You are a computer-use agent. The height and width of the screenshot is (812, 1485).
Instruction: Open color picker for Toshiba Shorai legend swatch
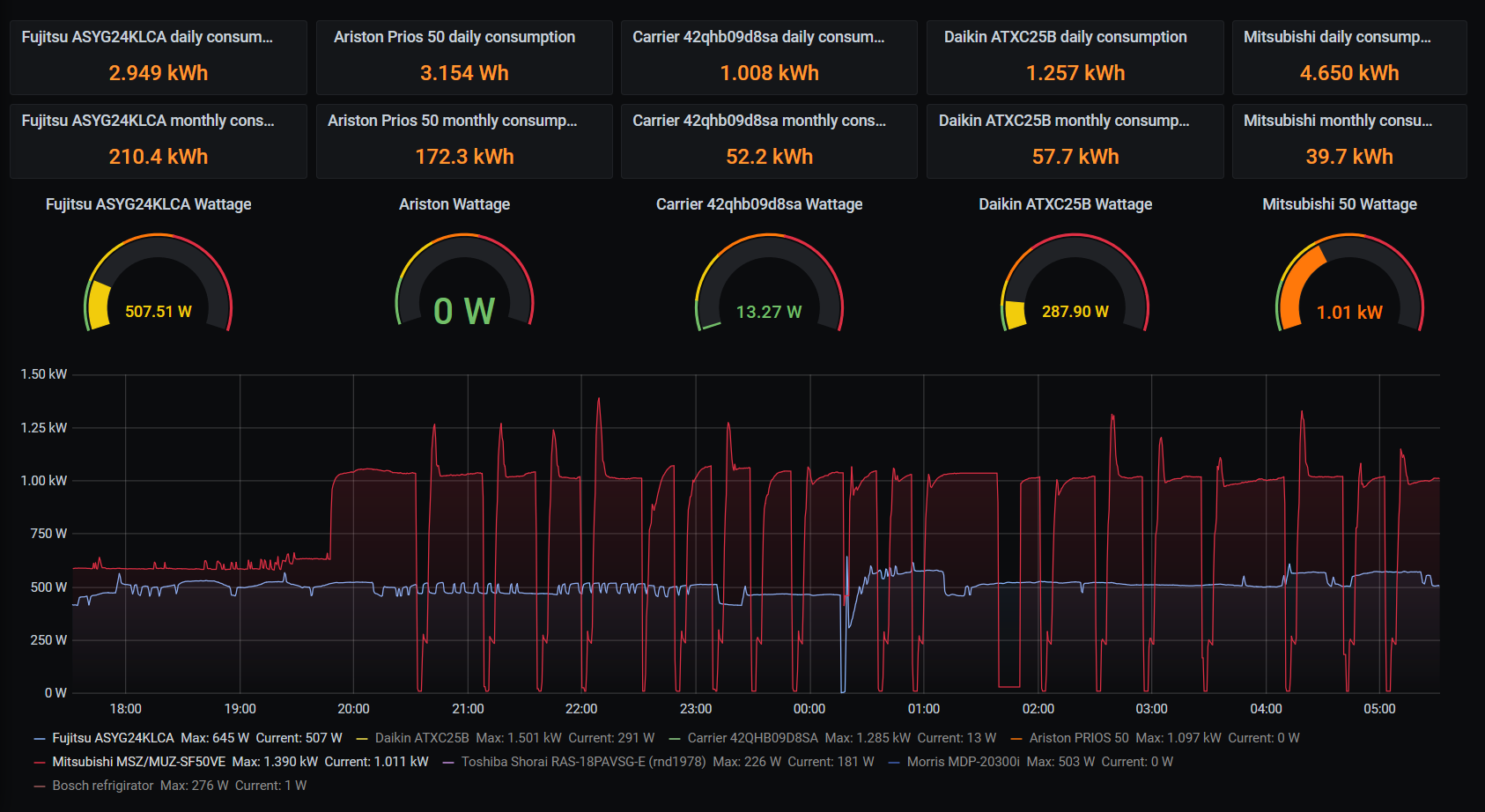click(x=448, y=762)
